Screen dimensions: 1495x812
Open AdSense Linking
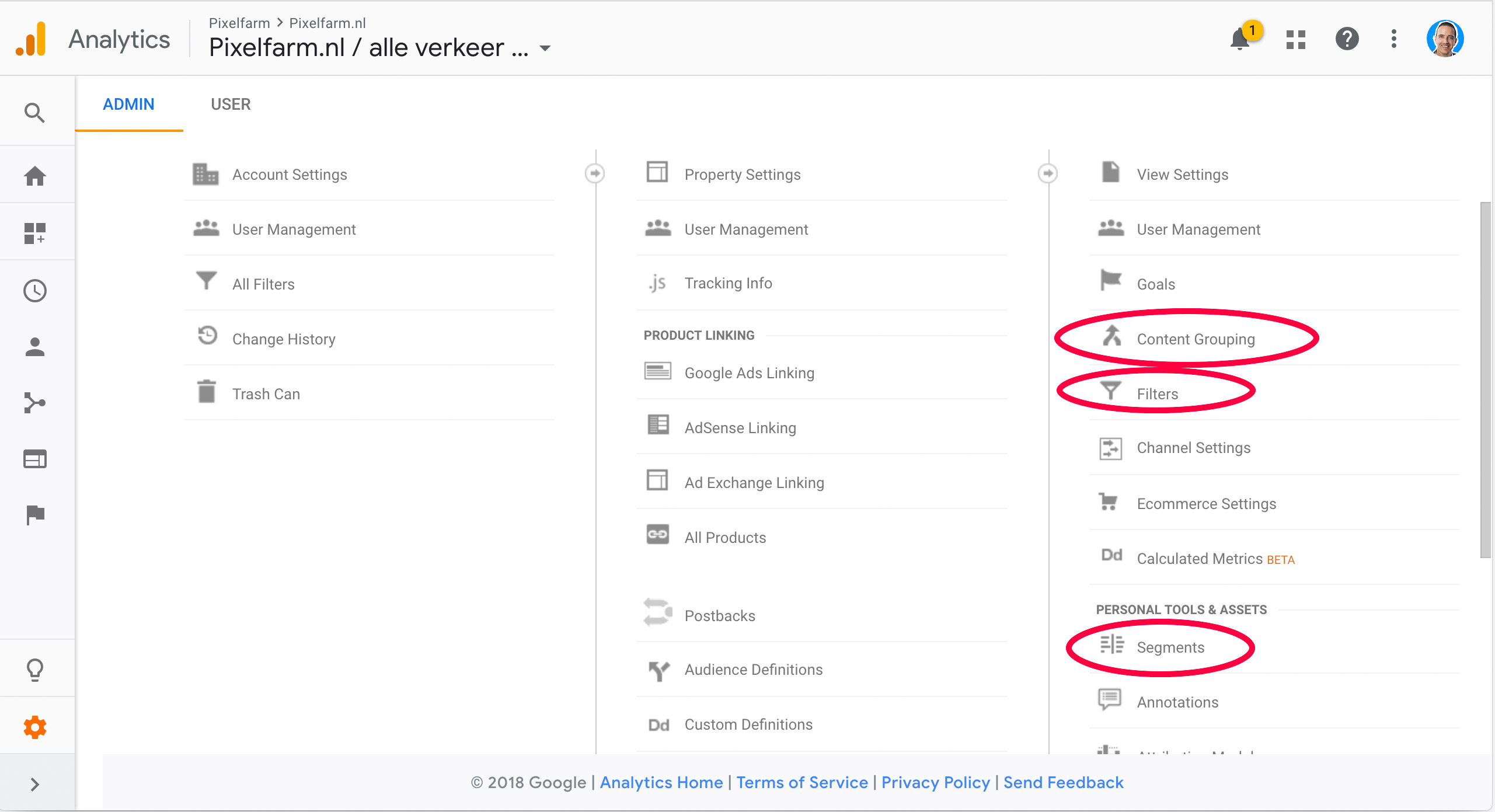pyautogui.click(x=821, y=427)
